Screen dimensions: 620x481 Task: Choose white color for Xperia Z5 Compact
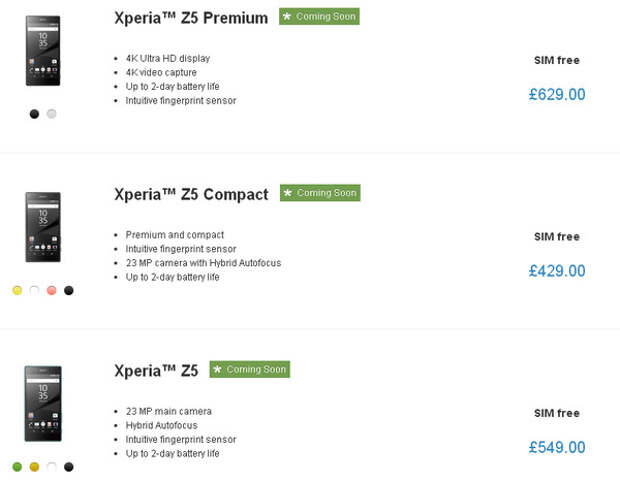(34, 290)
